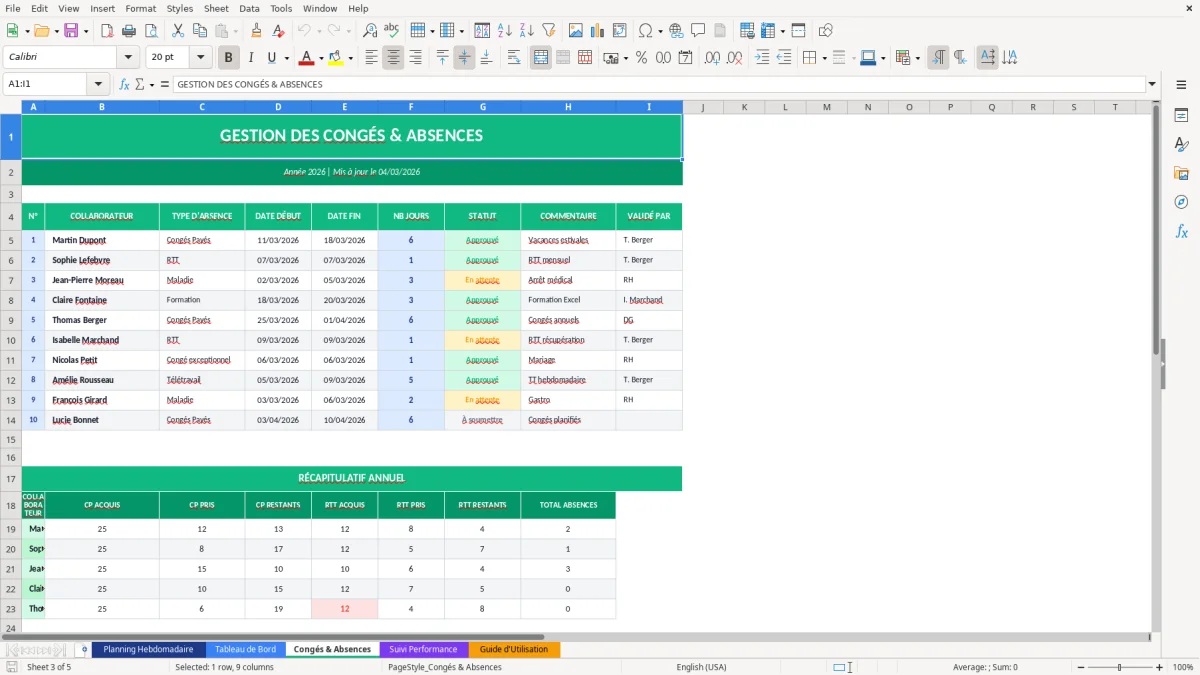Open the Conditional Formatting dropdown arrow
The height and width of the screenshot is (675, 1200).
tap(918, 58)
